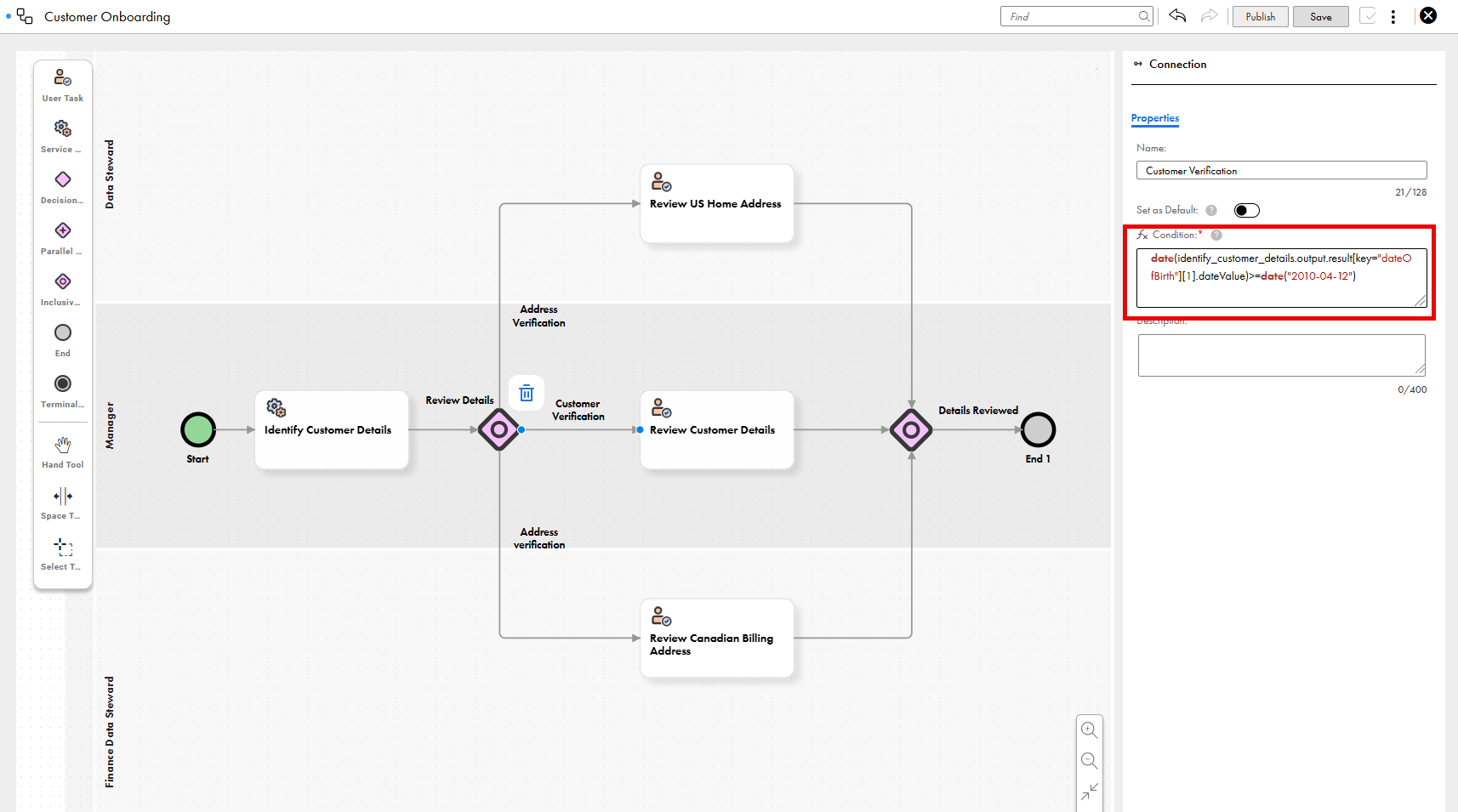The height and width of the screenshot is (812, 1458).
Task: Click the Set as Default help icon
Action: pos(1211,210)
